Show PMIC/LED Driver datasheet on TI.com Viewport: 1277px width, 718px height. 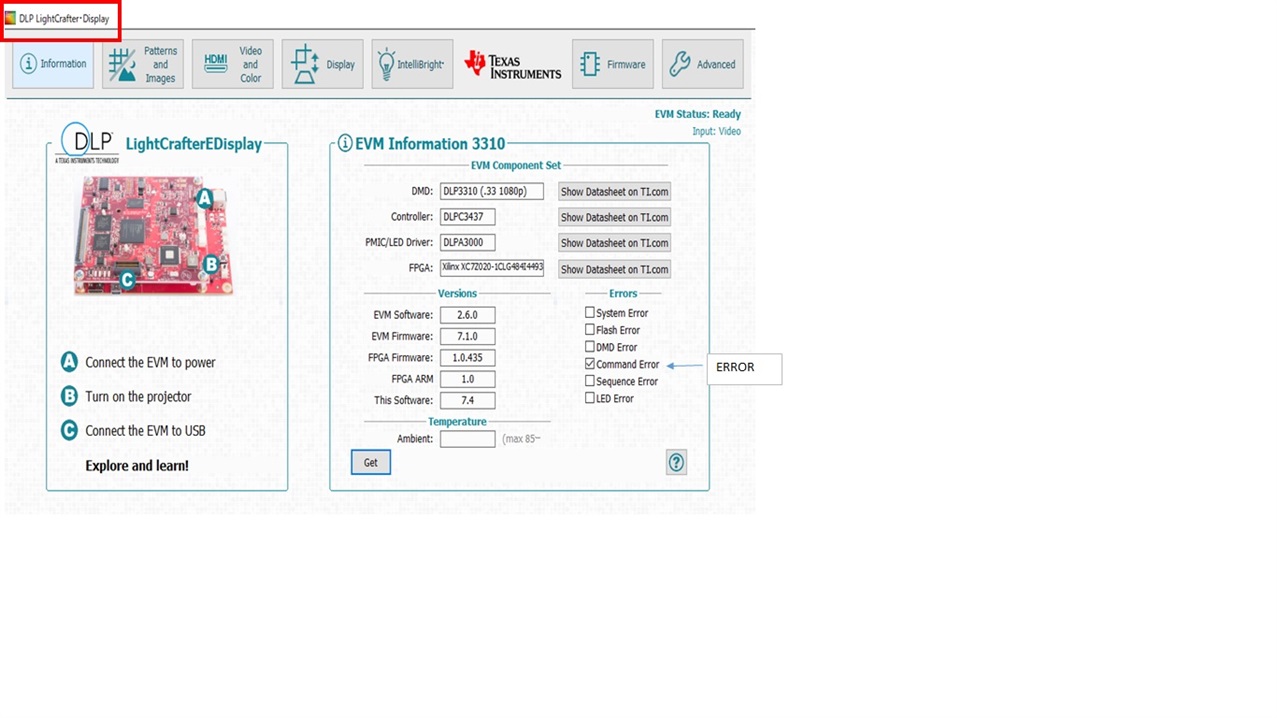pos(614,243)
